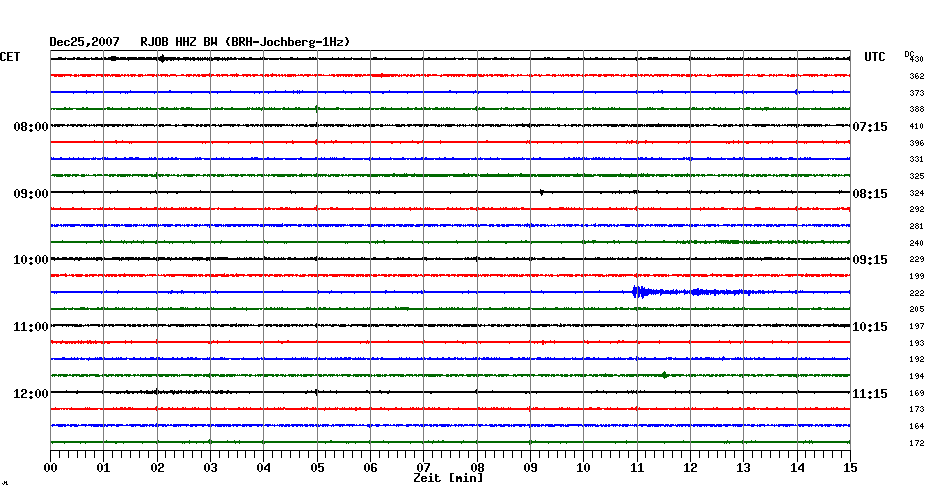
Task: Click the "06" minute tick label
Action: pyautogui.click(x=371, y=468)
